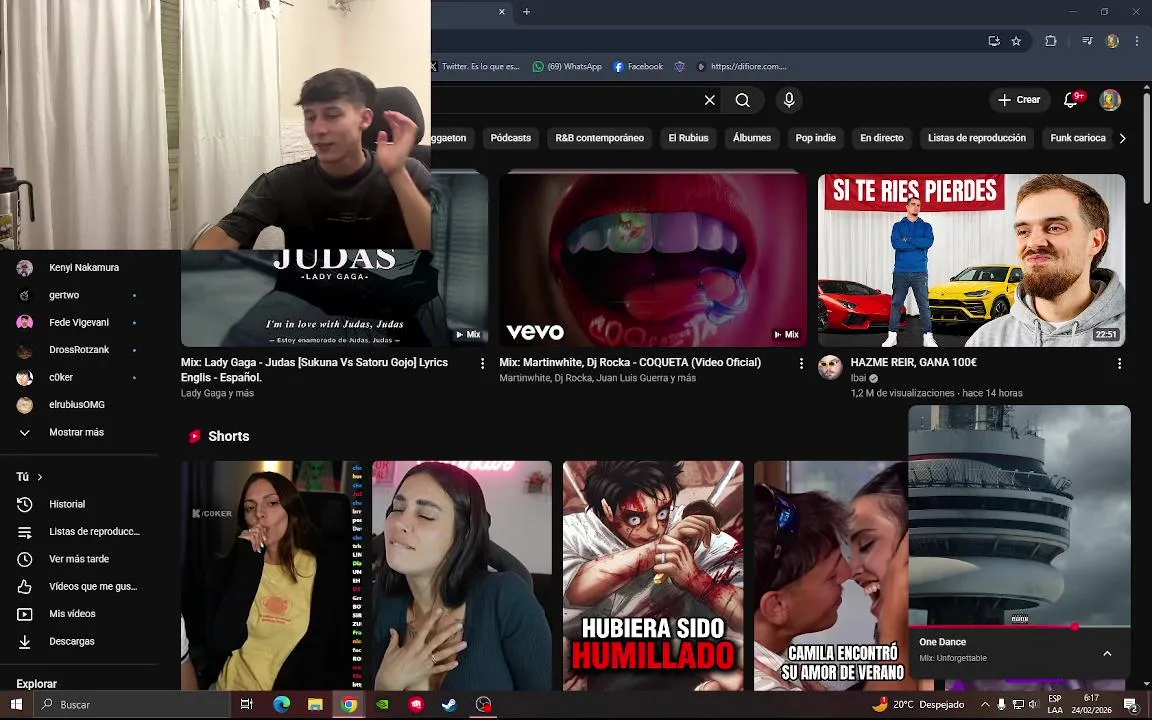1152x720 pixels.
Task: Launch Microsoft Edge from the taskbar
Action: coord(281,705)
